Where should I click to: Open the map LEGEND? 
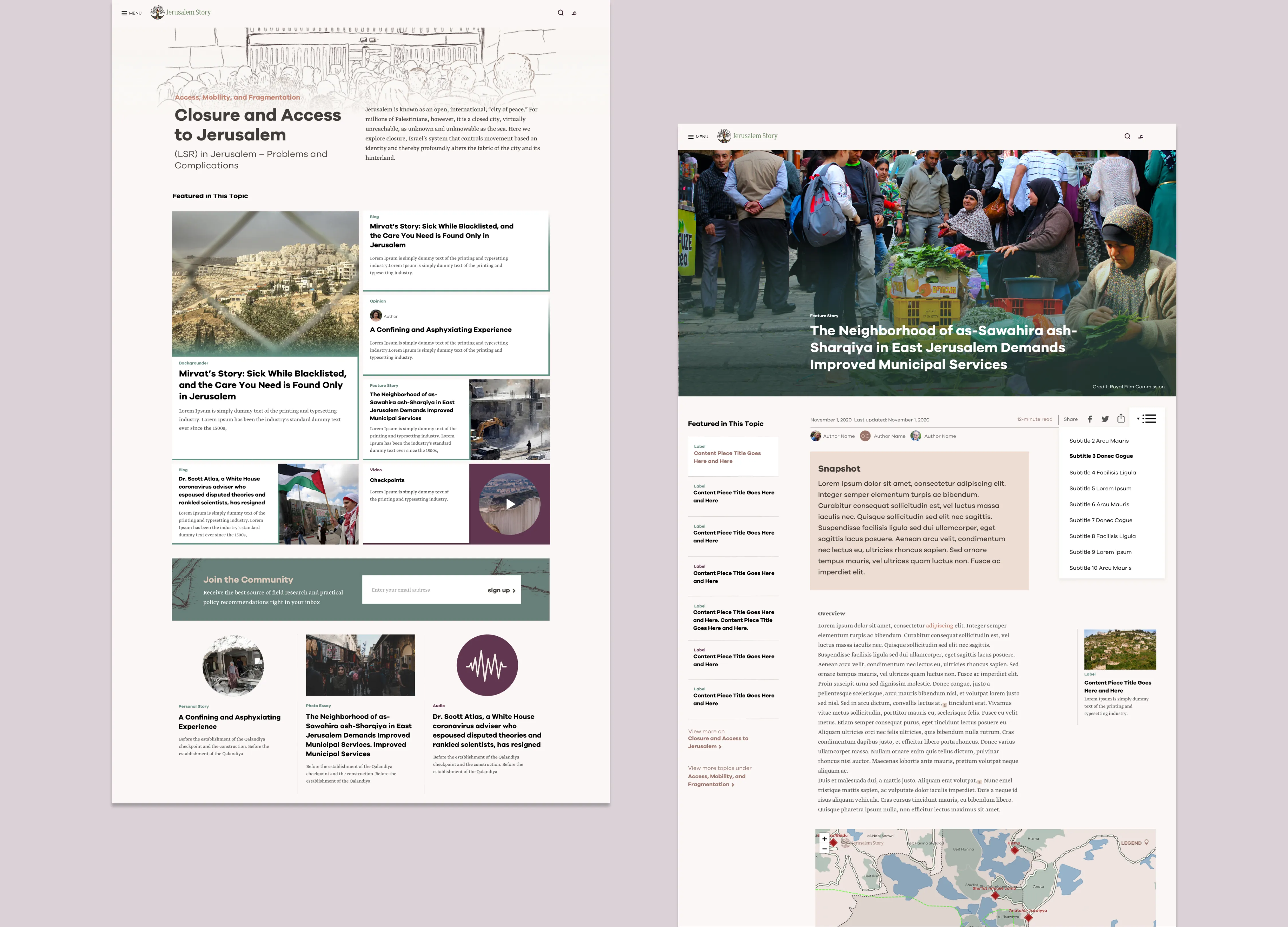(x=1134, y=843)
